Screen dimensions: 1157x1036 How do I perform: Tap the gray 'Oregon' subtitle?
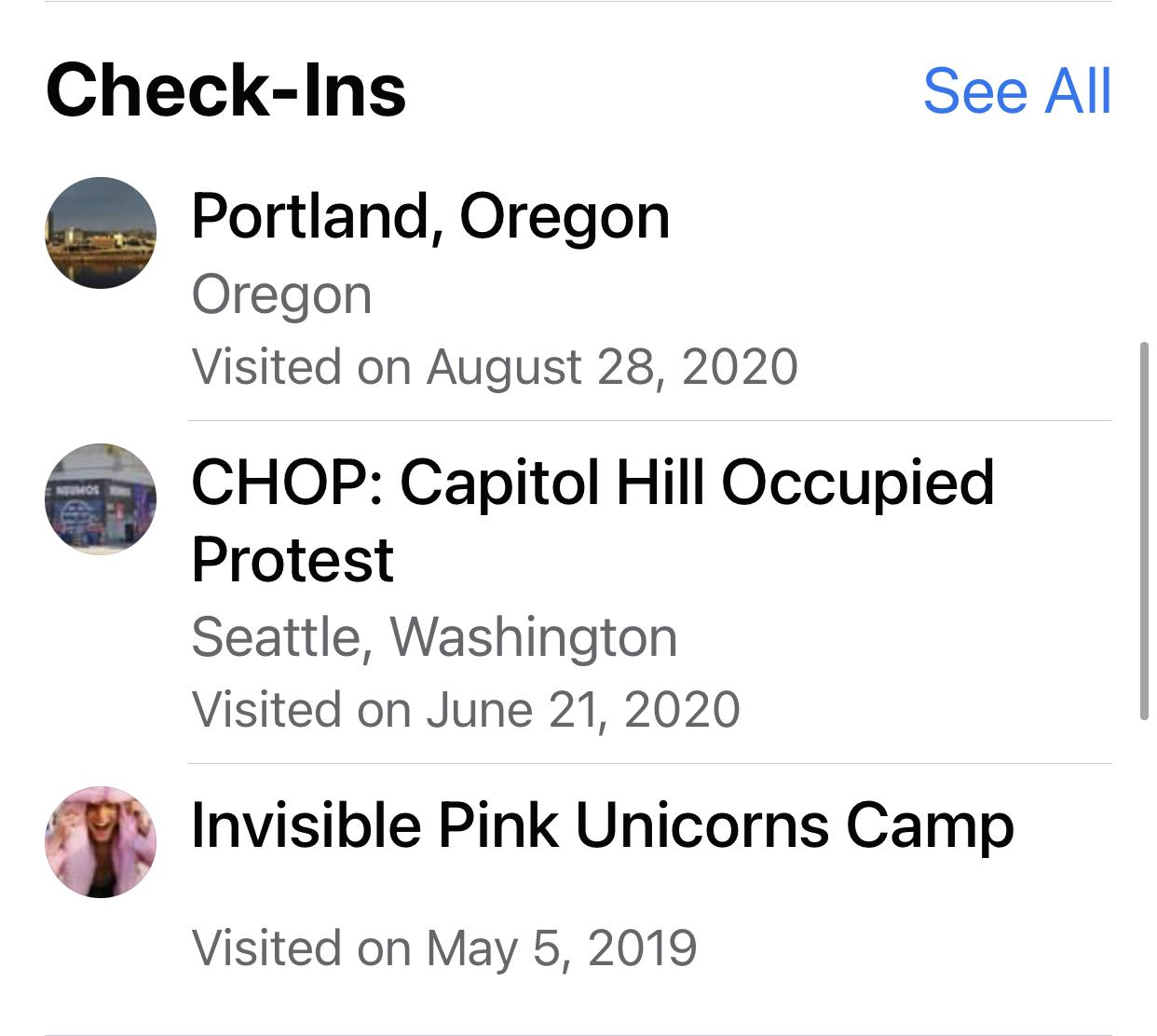[281, 295]
